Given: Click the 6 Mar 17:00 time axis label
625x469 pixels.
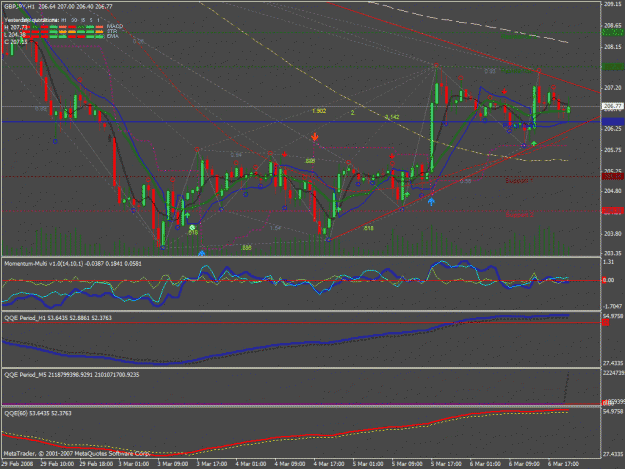Looking at the screenshot, I should click(x=563, y=464).
